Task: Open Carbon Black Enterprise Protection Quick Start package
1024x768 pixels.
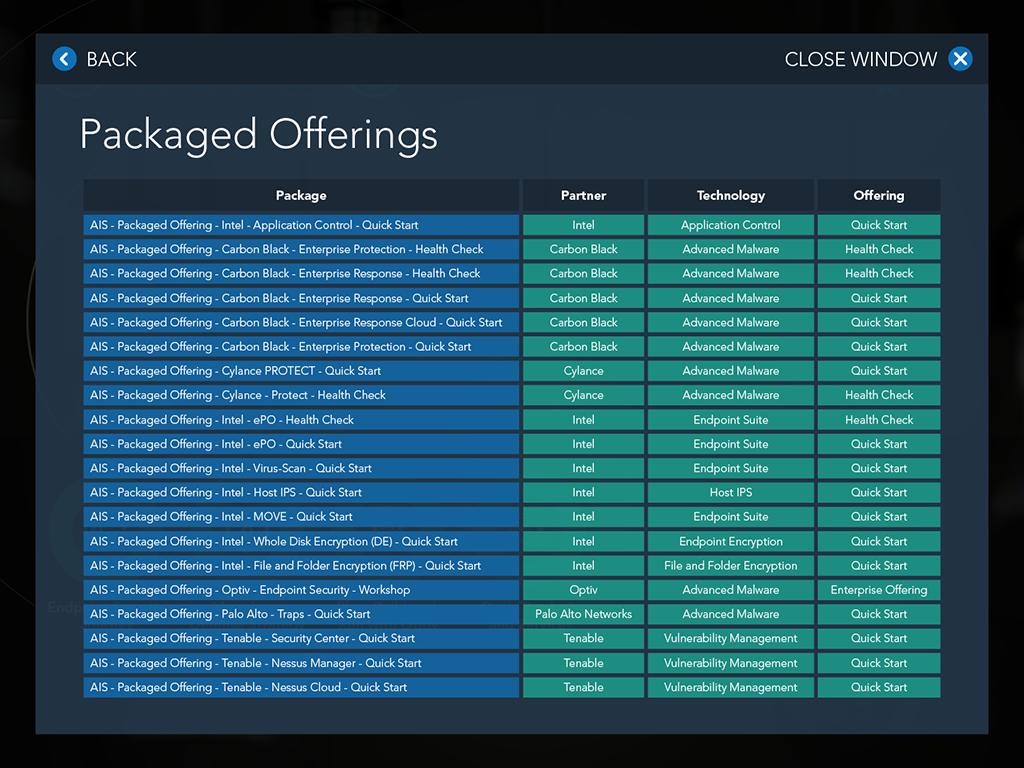Action: pos(301,346)
